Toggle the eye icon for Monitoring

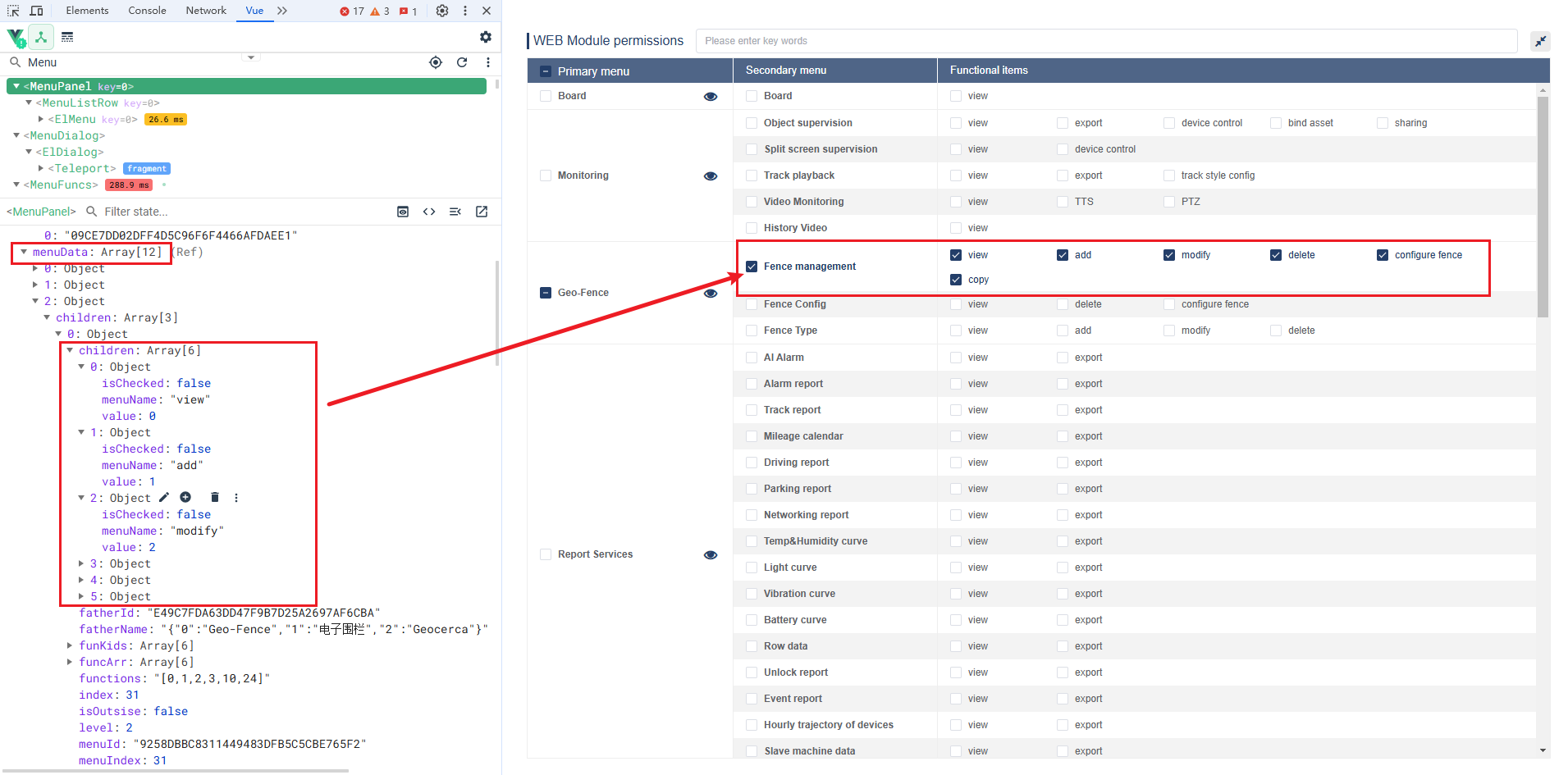click(711, 176)
